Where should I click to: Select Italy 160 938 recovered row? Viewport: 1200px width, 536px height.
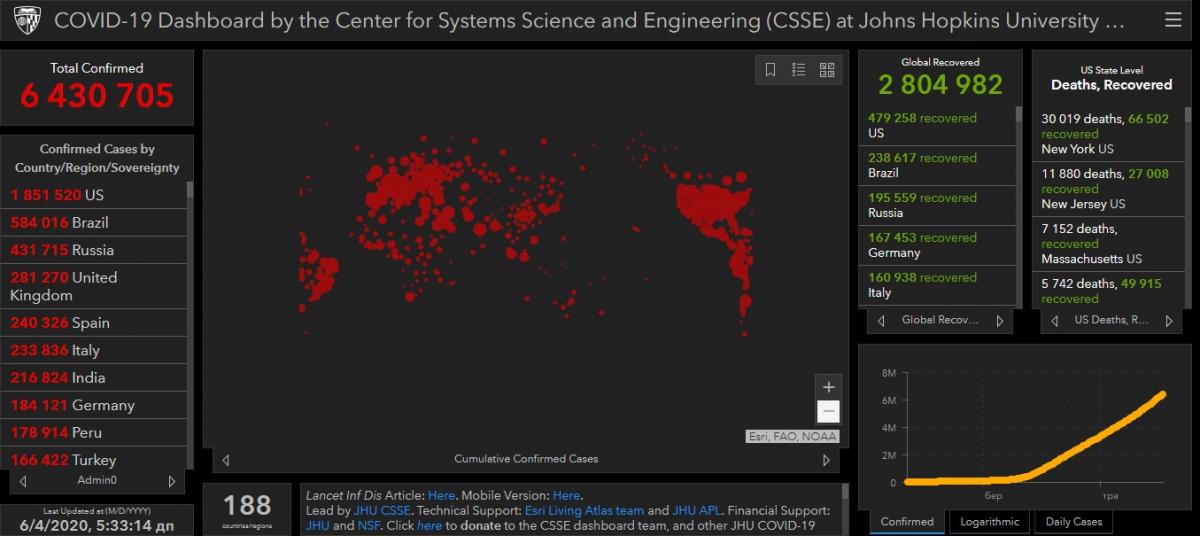(938, 285)
